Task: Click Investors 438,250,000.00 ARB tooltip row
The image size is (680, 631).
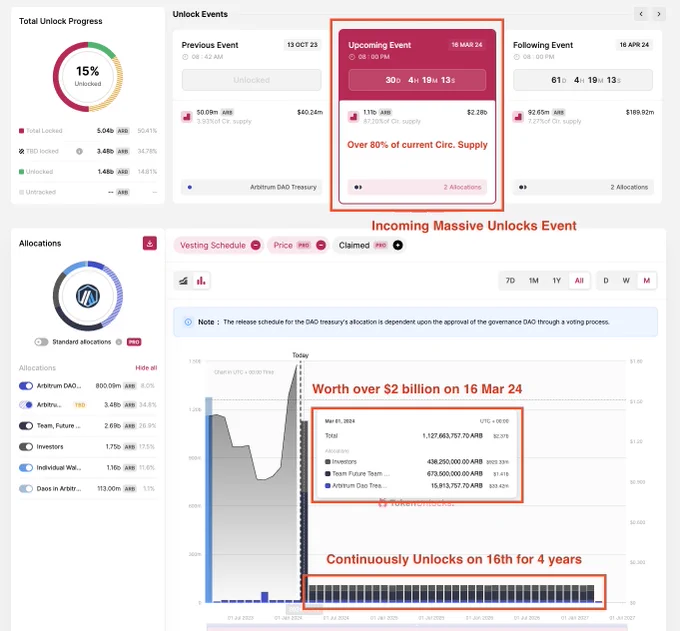Action: click(x=417, y=462)
